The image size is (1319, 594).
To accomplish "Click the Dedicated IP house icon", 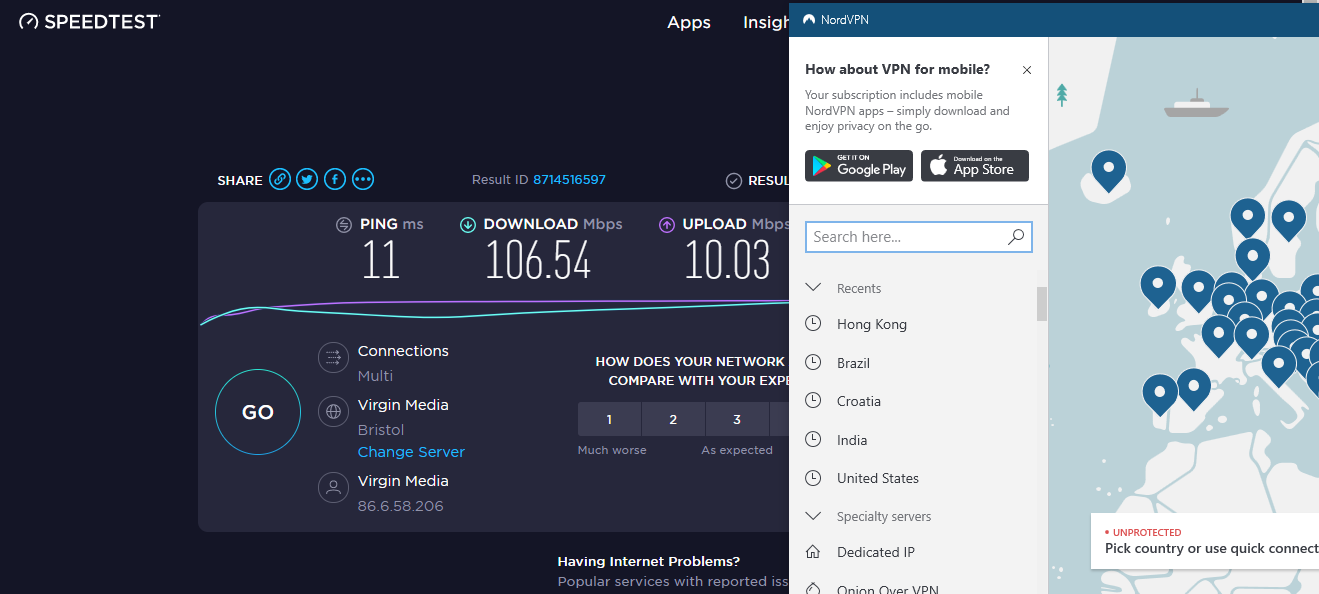I will 814,552.
